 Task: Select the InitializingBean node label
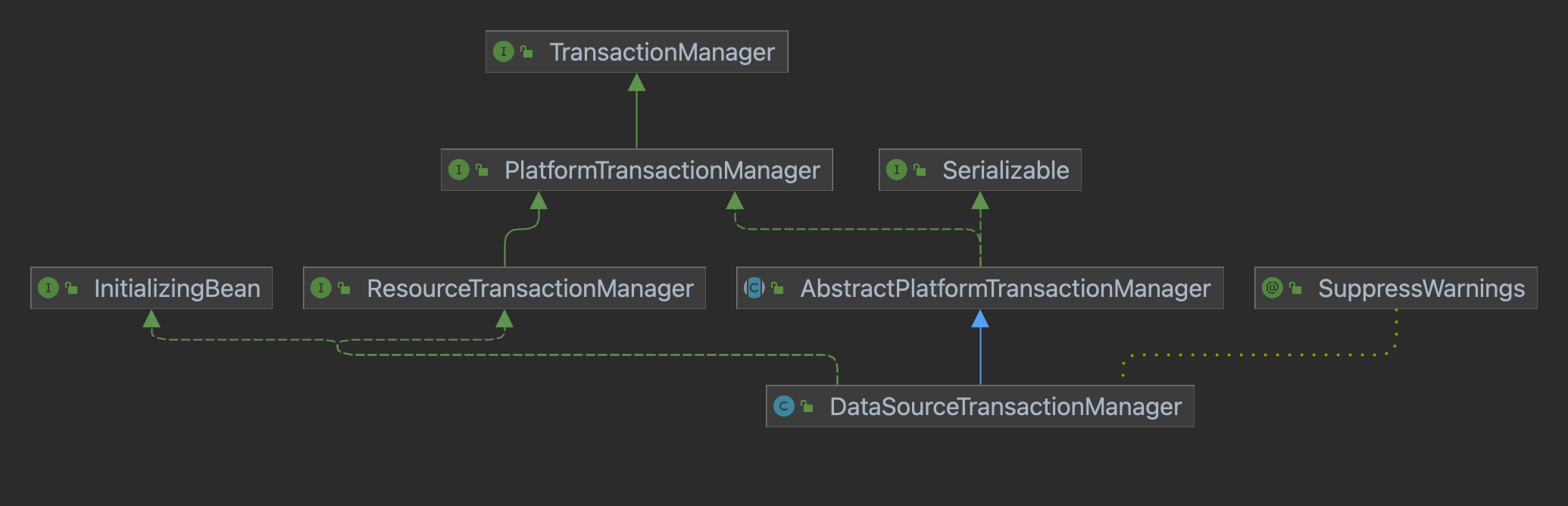click(x=176, y=289)
